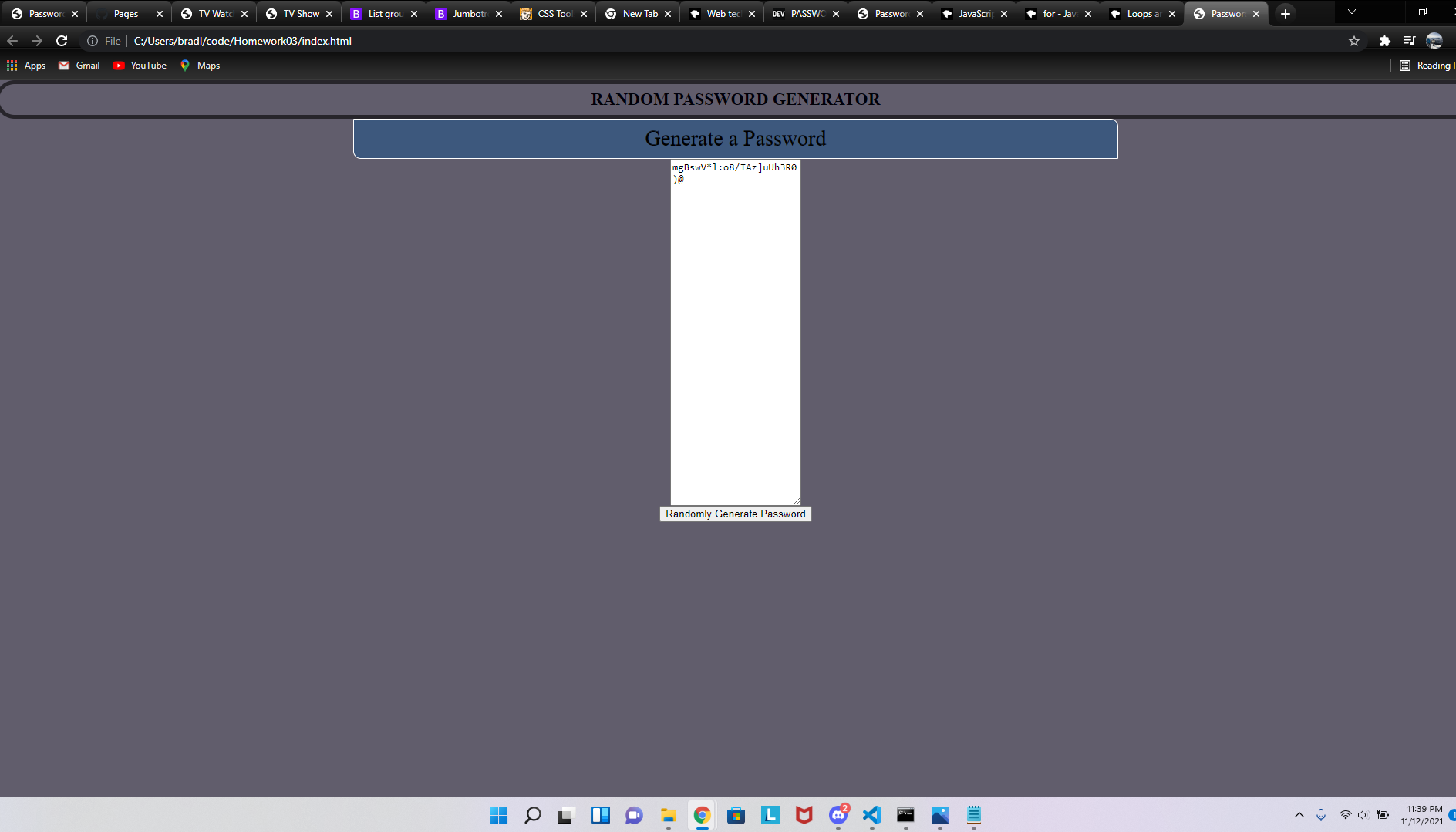Open the tab search dropdown
This screenshot has width=1456, height=832.
(1352, 12)
